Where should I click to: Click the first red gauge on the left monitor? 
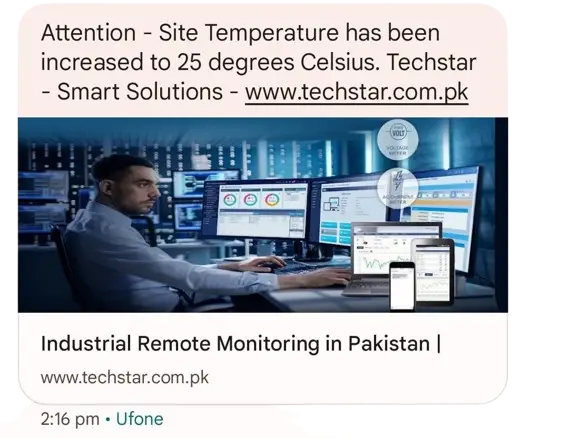(230, 200)
